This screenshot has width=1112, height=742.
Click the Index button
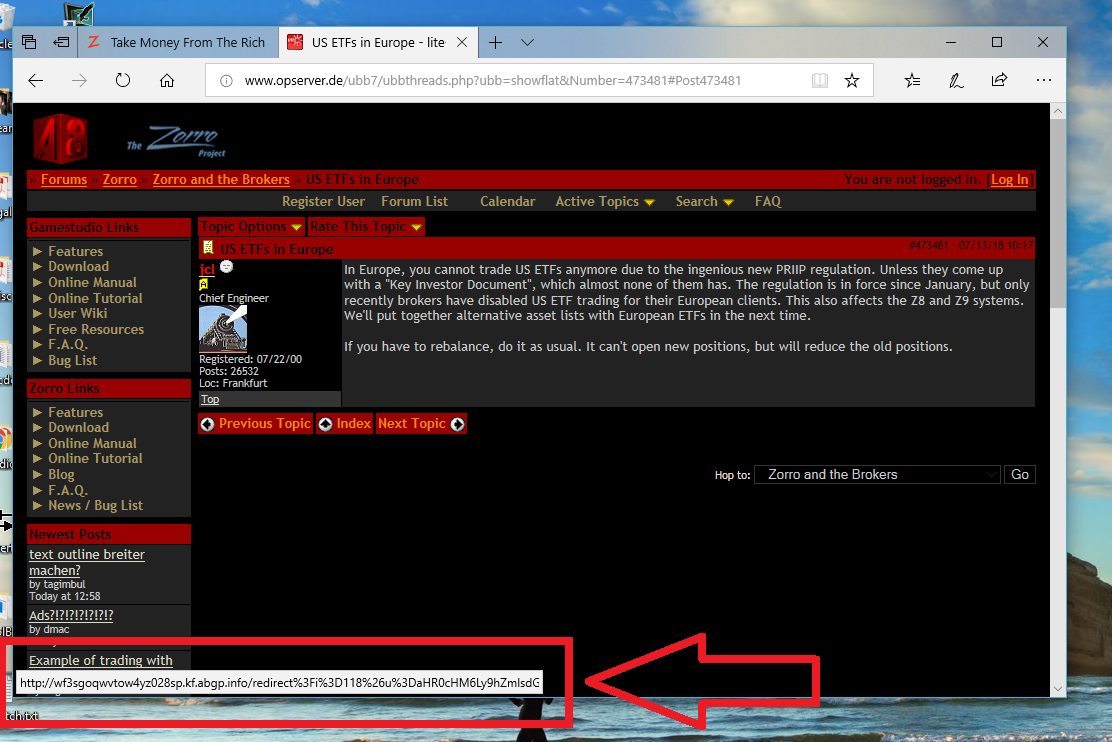click(345, 423)
